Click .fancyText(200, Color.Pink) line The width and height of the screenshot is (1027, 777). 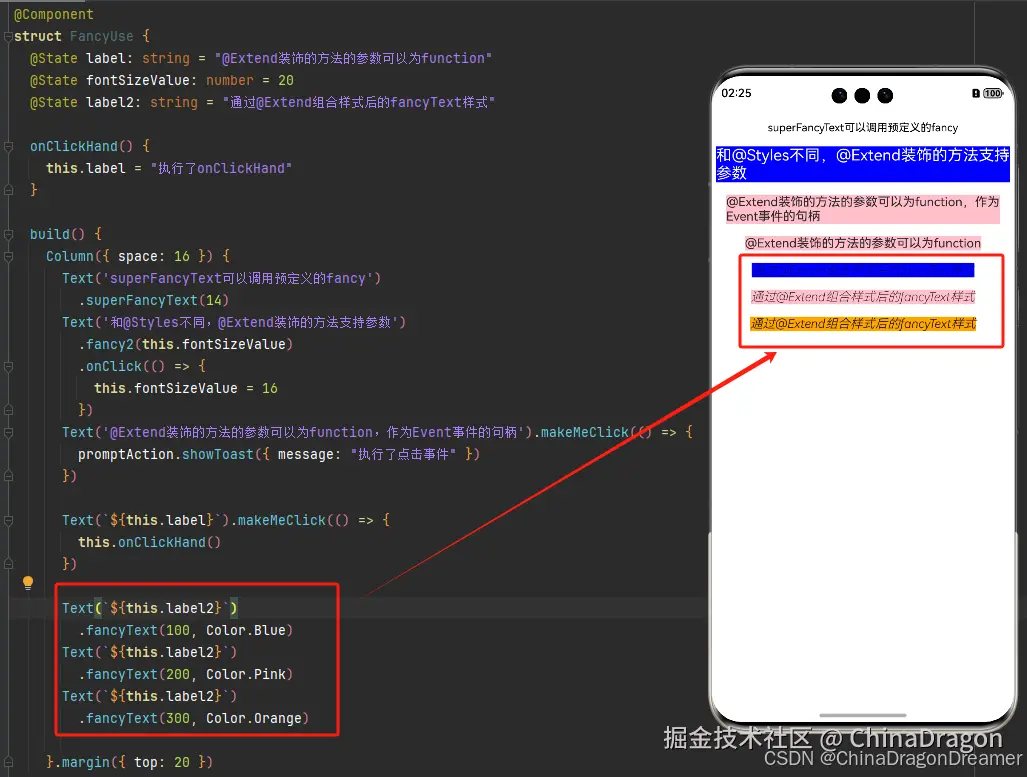point(185,674)
